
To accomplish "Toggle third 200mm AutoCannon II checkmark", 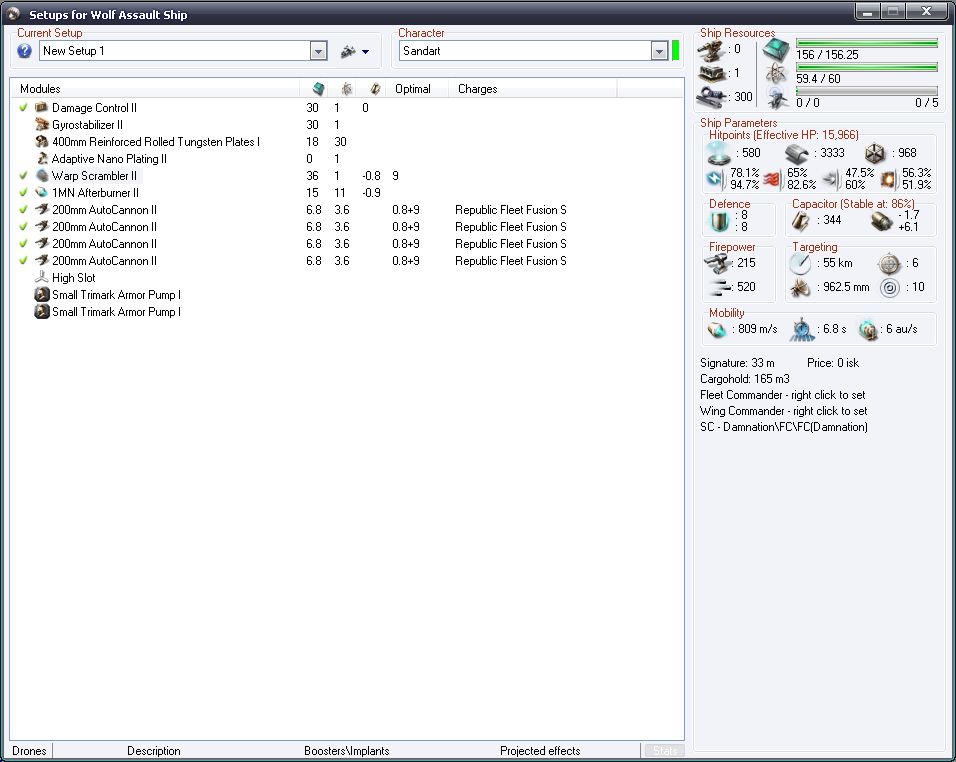I will point(23,244).
